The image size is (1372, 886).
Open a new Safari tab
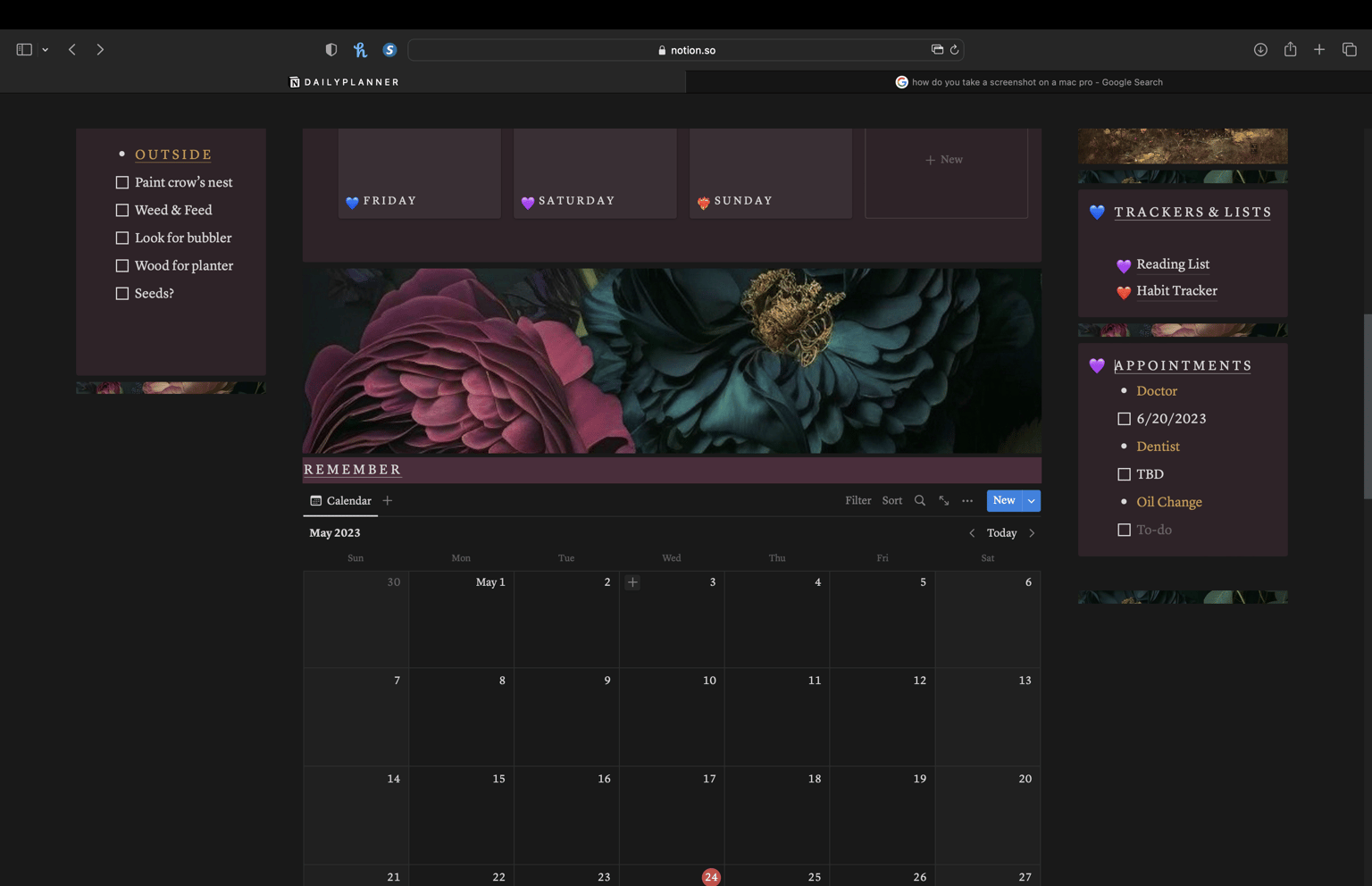[x=1319, y=50]
